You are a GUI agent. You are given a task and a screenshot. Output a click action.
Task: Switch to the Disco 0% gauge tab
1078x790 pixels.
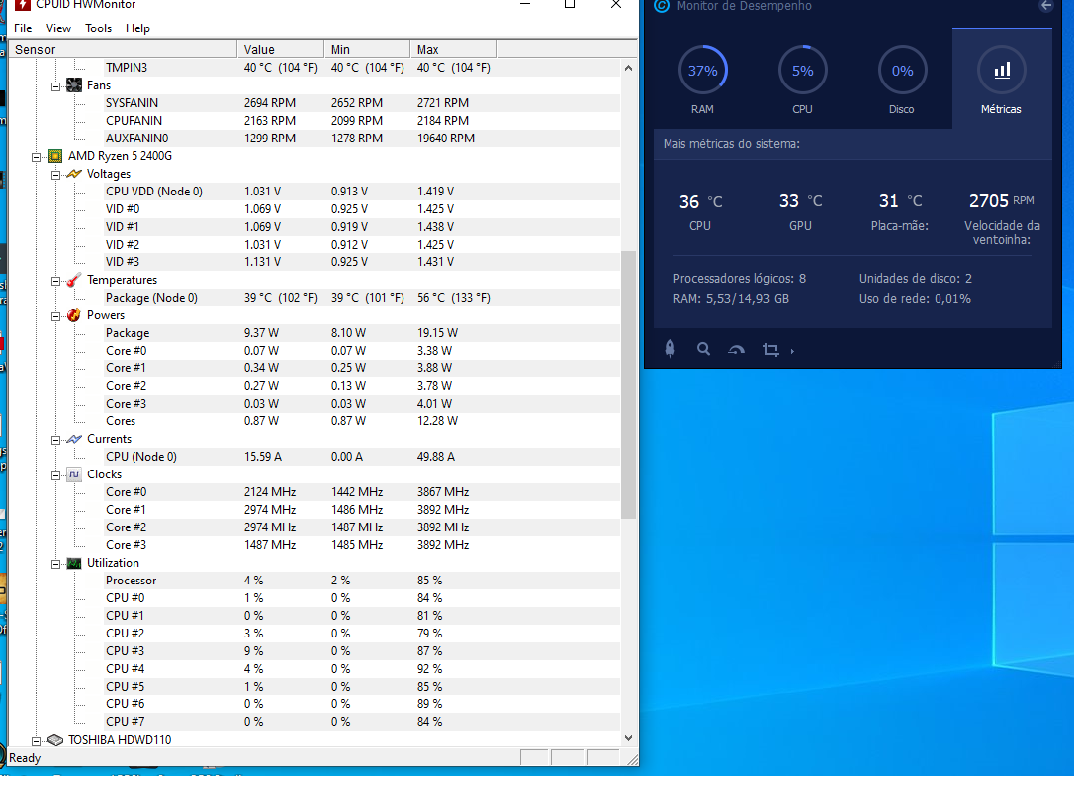coord(902,80)
